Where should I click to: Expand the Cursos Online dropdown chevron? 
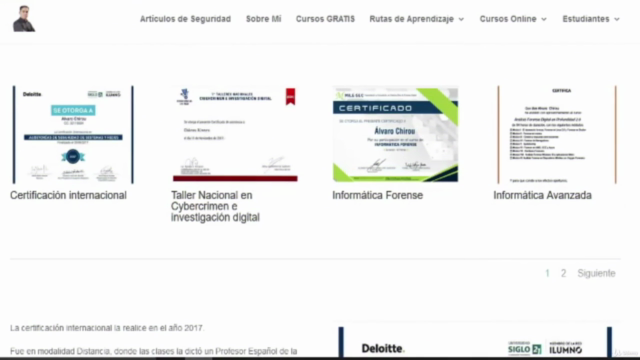click(x=544, y=19)
